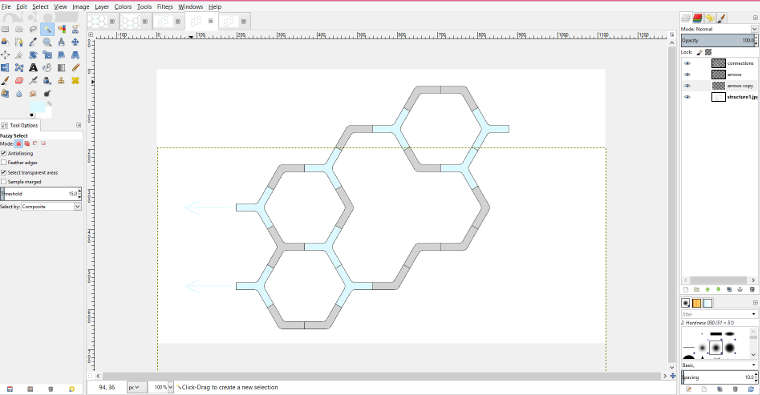
Task: Select the Free Select lasso tool
Action: (x=33, y=29)
